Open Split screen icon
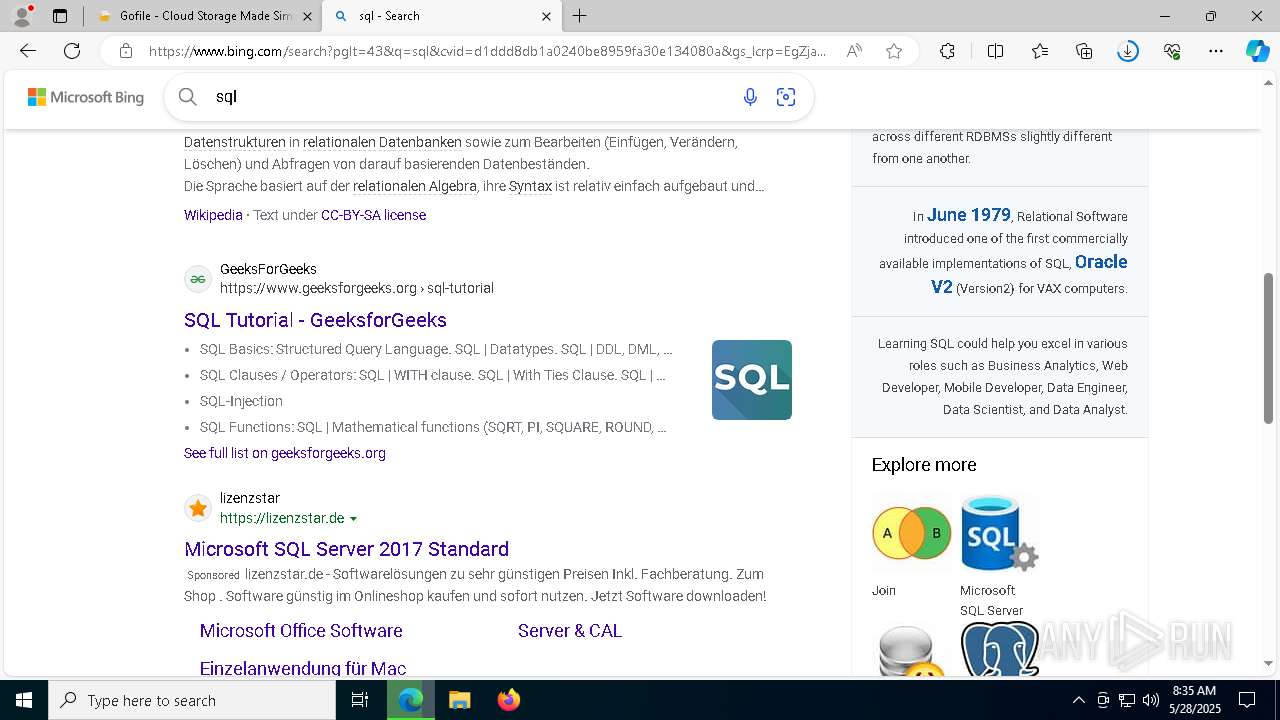 pyautogui.click(x=995, y=51)
